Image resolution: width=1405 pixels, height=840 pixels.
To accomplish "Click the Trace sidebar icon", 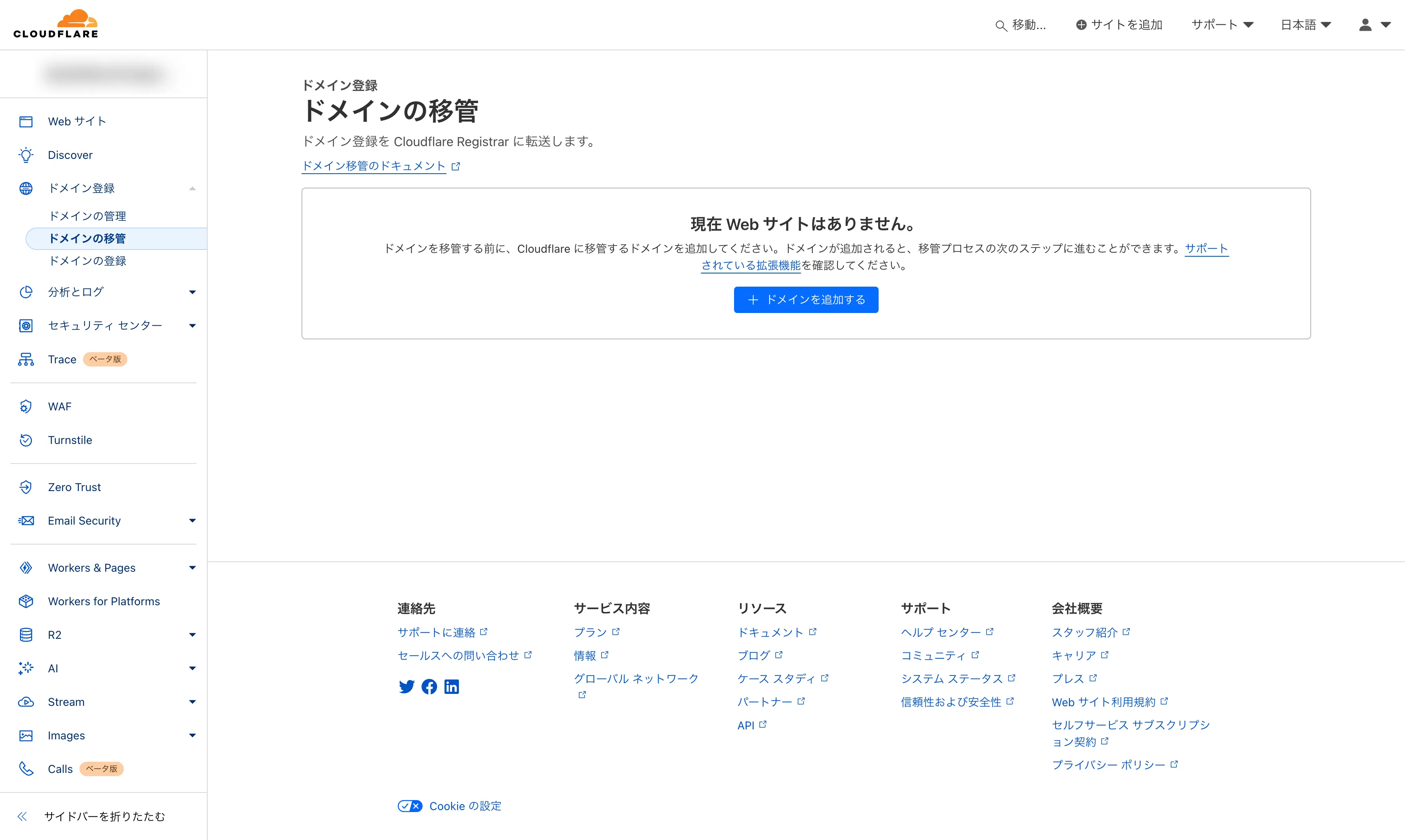I will tap(25, 359).
